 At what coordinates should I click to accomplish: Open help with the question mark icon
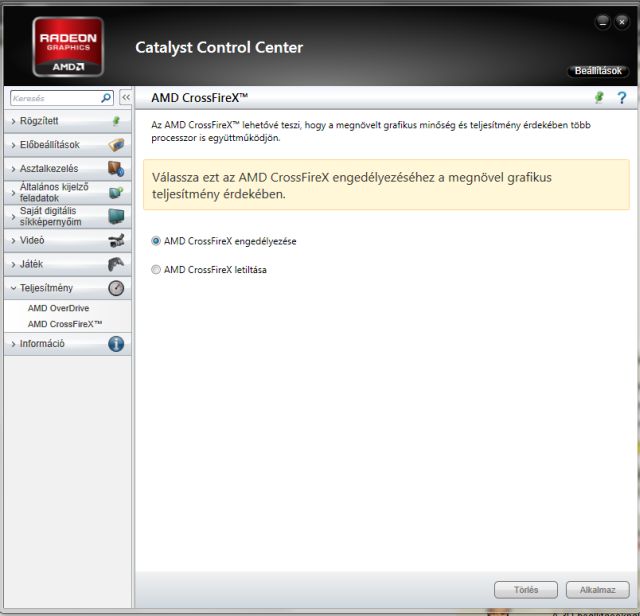[622, 98]
